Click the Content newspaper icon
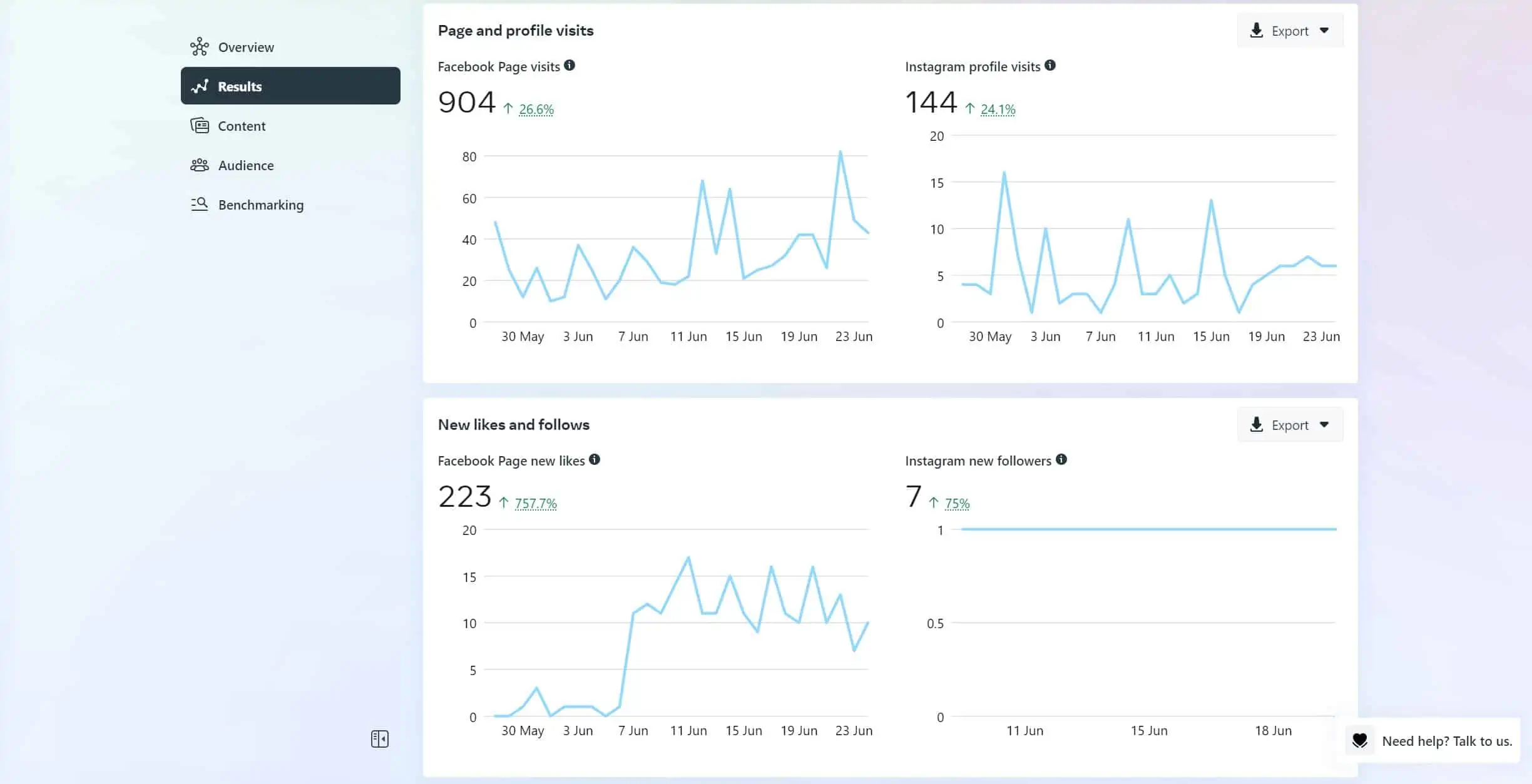 pyautogui.click(x=200, y=126)
